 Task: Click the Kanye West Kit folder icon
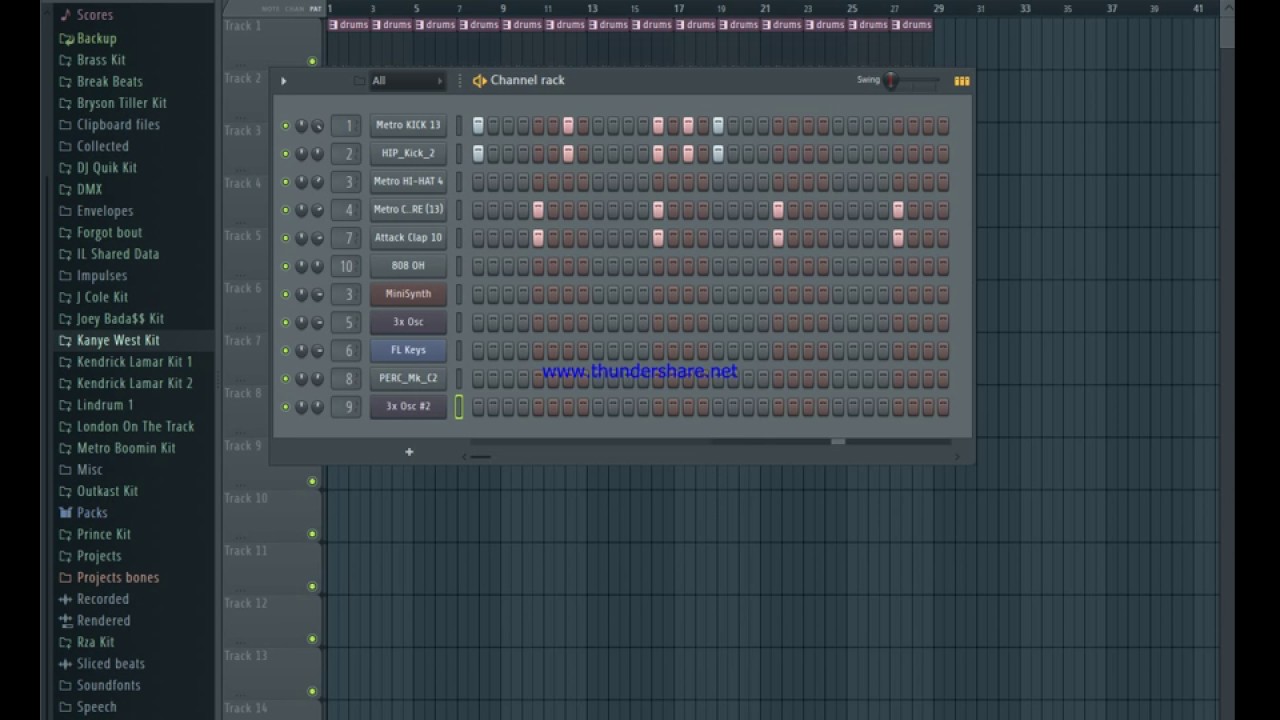pyautogui.click(x=65, y=341)
